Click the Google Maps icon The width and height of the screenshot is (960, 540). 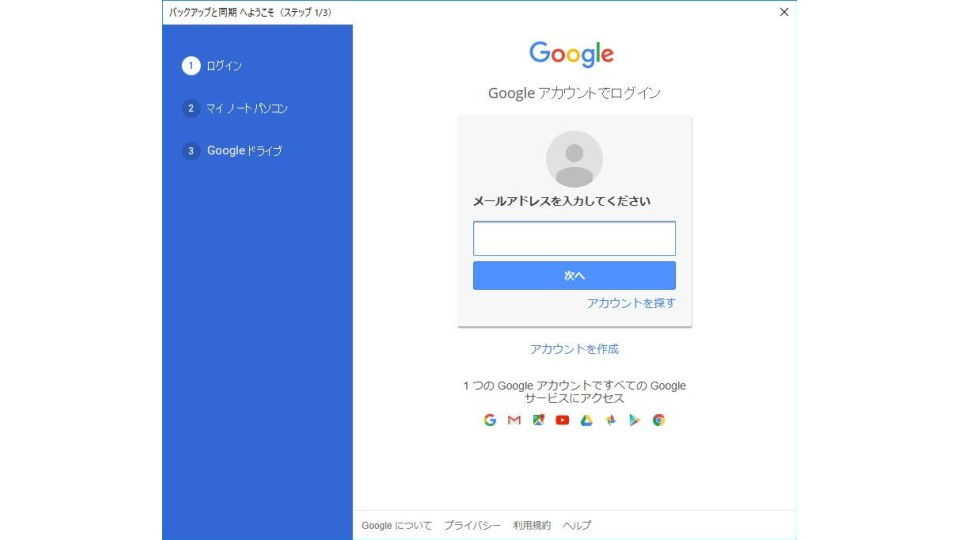point(538,420)
